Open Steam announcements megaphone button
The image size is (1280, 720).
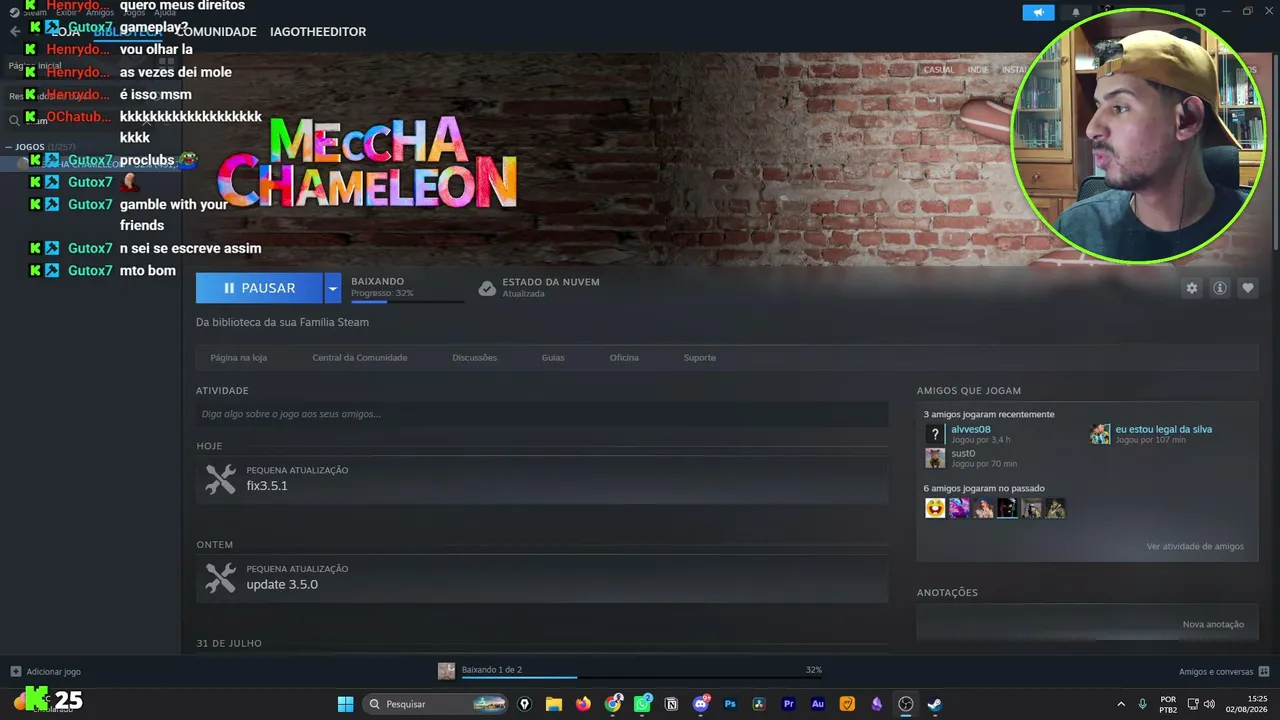pyautogui.click(x=1038, y=12)
